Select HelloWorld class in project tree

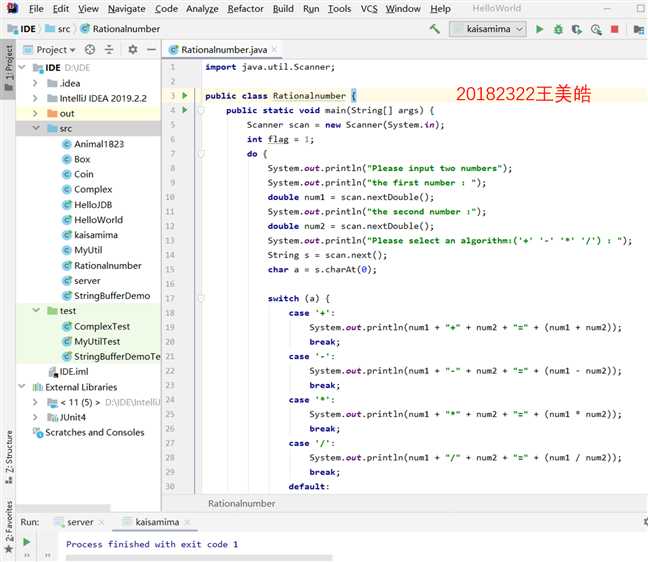tap(92, 220)
